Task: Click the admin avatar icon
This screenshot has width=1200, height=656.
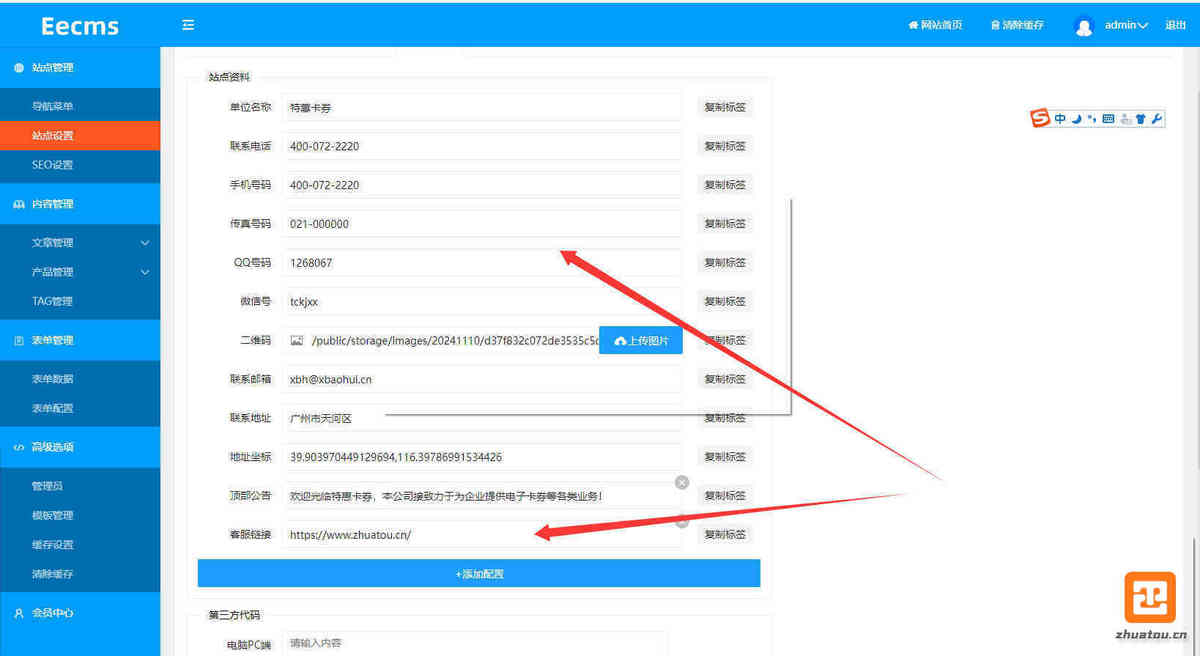Action: click(x=1084, y=26)
